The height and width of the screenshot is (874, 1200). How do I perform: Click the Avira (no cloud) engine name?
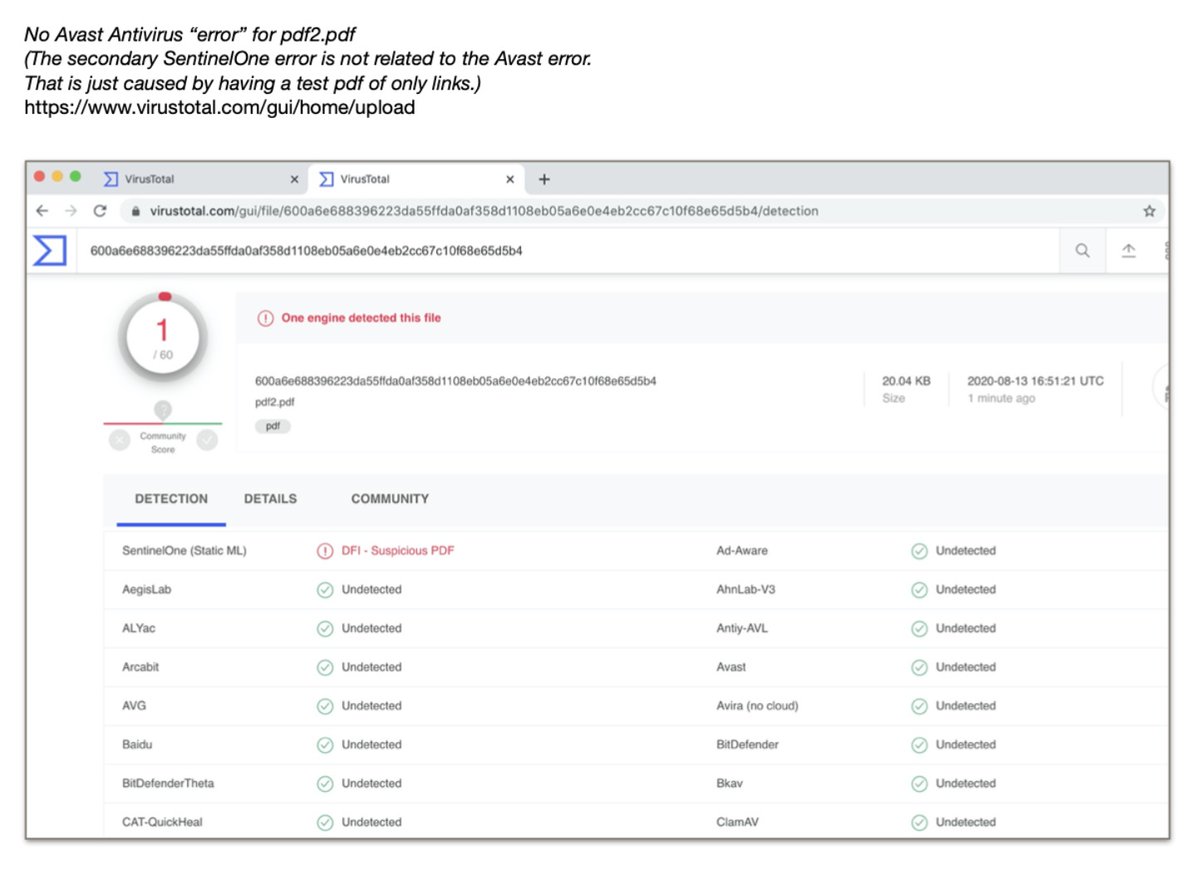pos(757,706)
